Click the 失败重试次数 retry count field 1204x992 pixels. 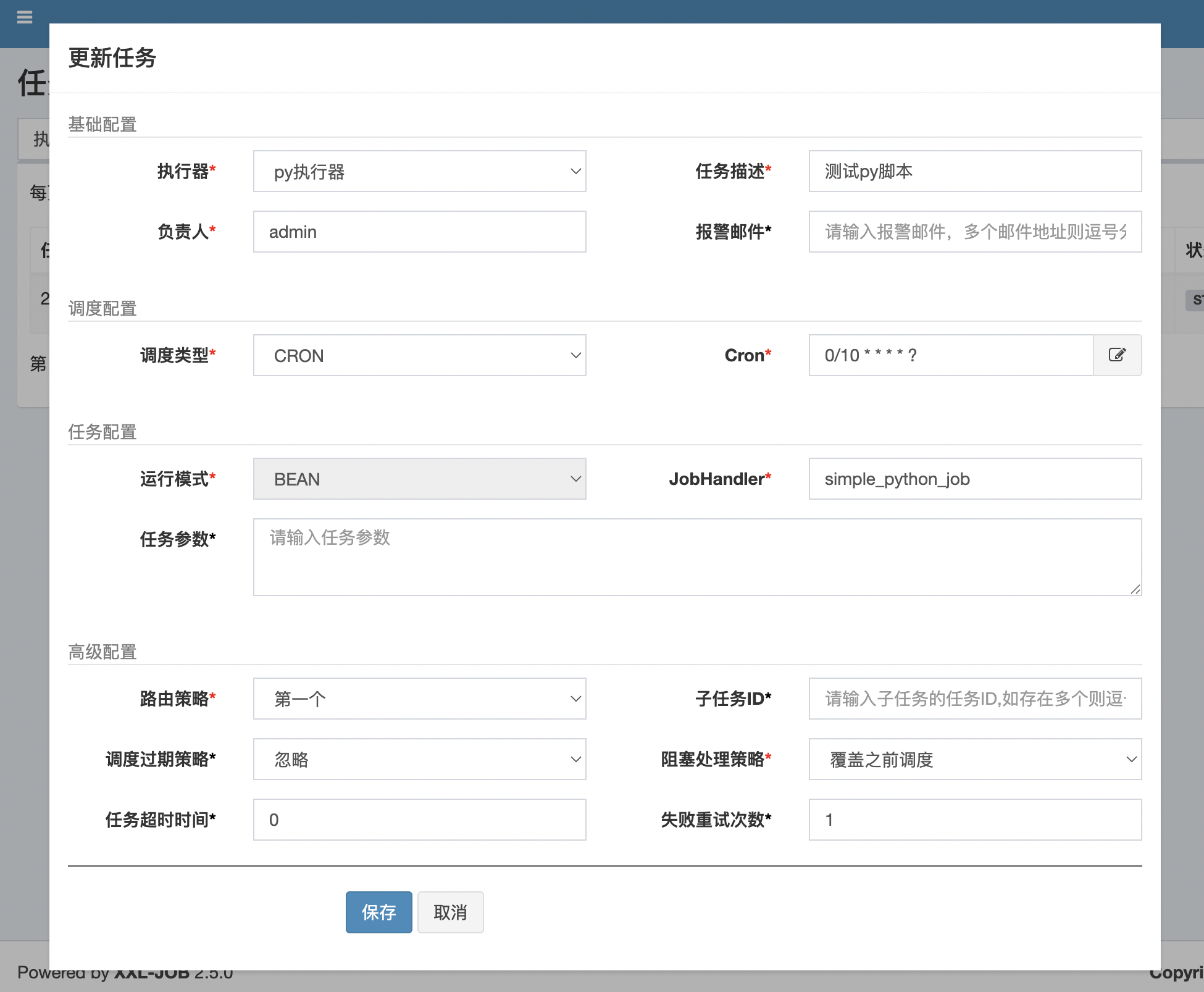[x=974, y=820]
